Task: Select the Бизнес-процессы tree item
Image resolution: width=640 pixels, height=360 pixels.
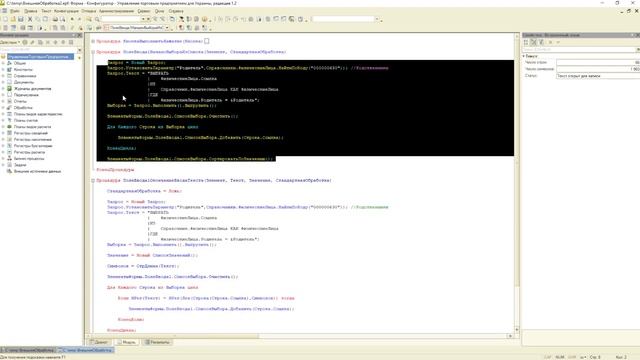Action: pyautogui.click(x=29, y=158)
